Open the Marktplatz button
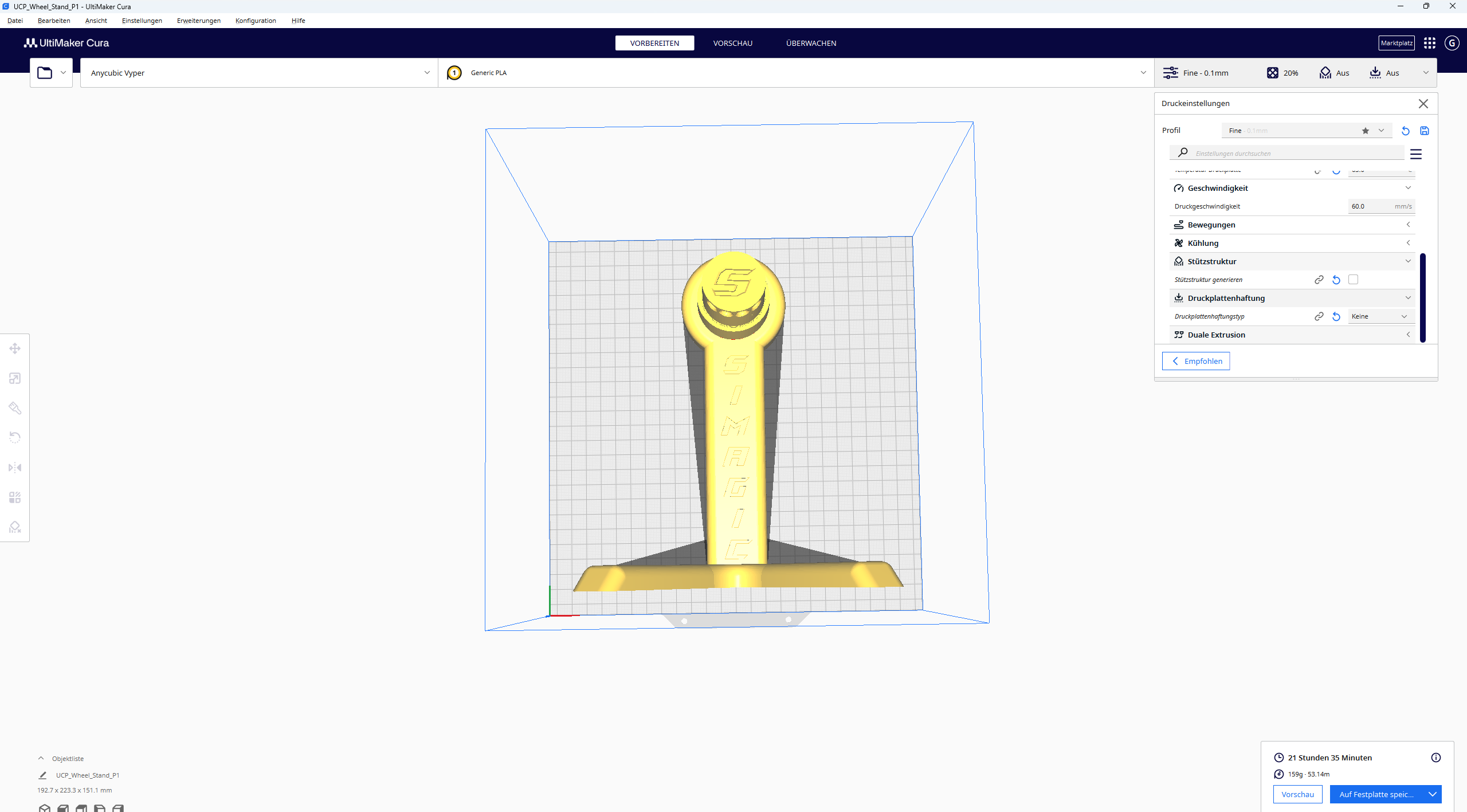Screen dimensions: 1467x812 point(1397,43)
